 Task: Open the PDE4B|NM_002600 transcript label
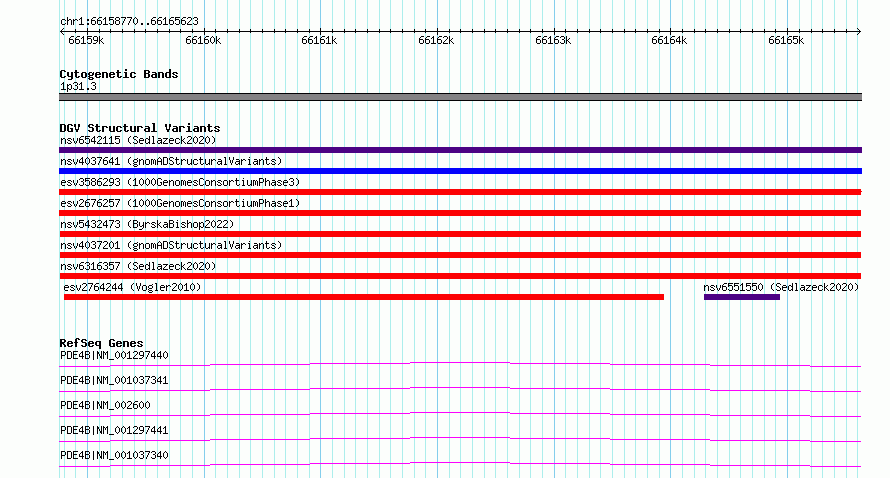coord(105,405)
